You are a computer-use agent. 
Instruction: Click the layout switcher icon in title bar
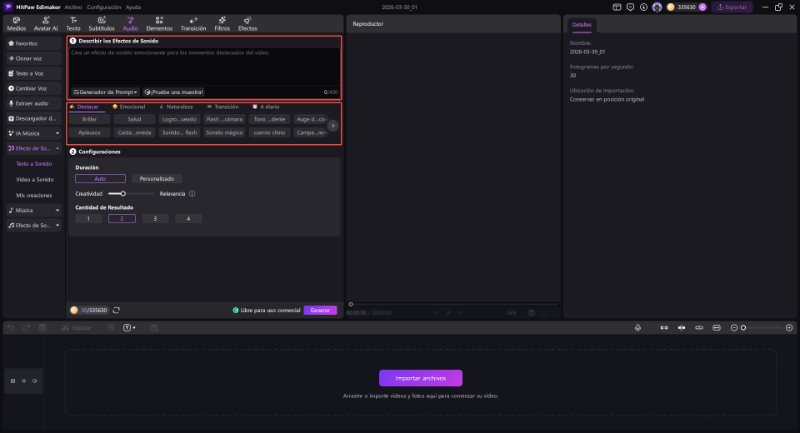tap(617, 7)
